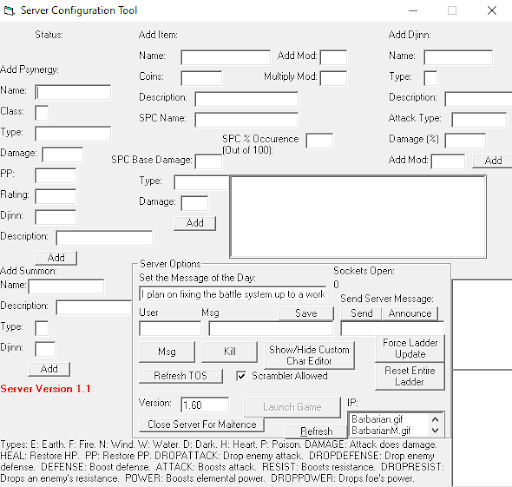Click the Server Configuration Tool title bar icon
The width and height of the screenshot is (512, 487).
pos(9,11)
